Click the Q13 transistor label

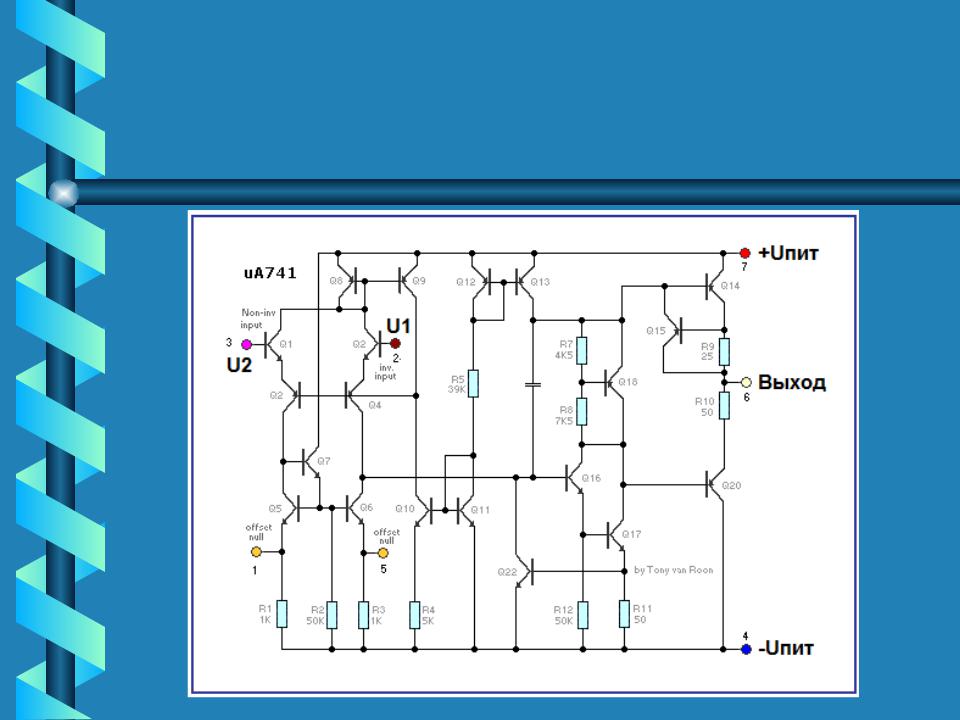[x=540, y=282]
